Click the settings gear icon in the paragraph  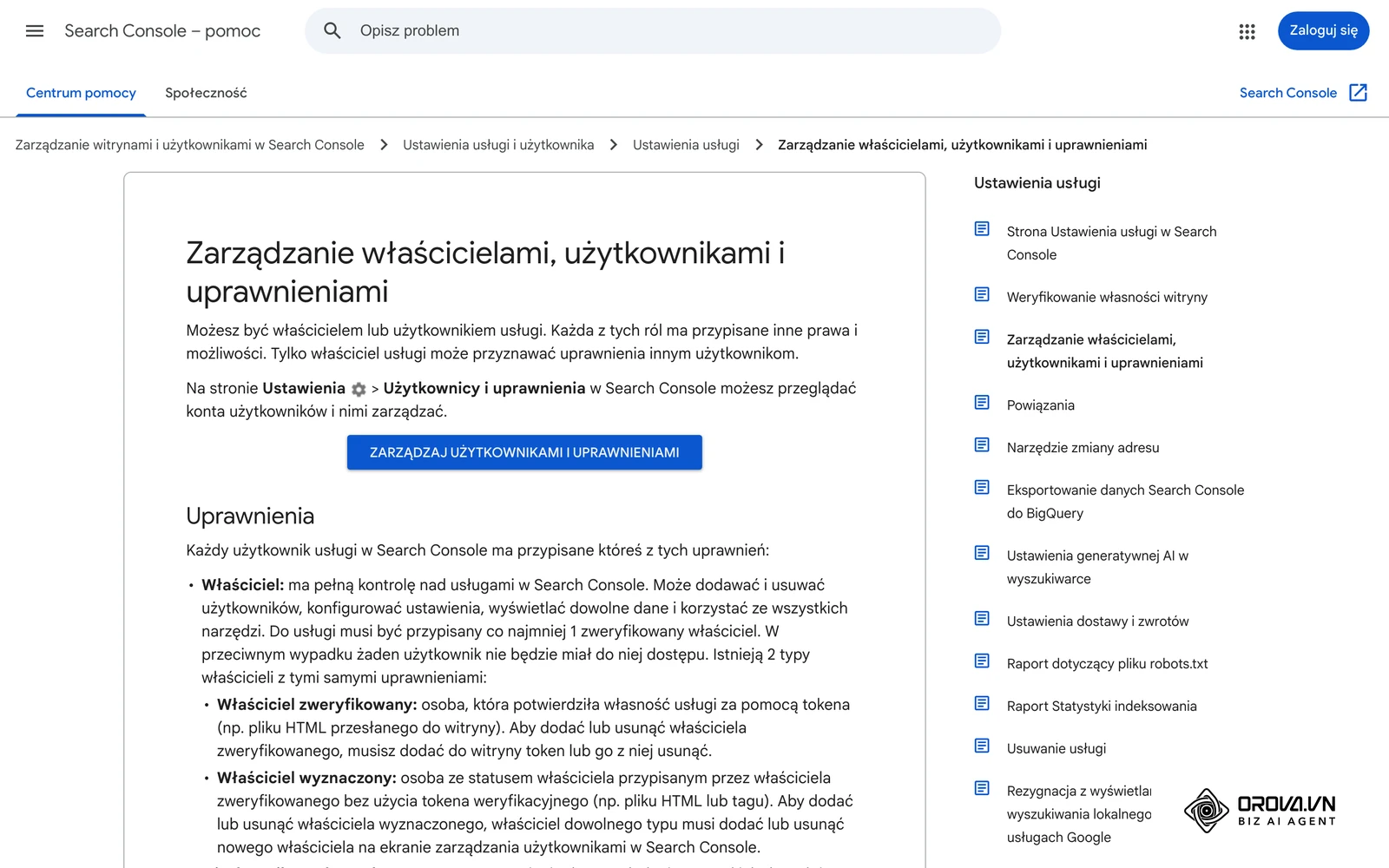[x=359, y=390]
